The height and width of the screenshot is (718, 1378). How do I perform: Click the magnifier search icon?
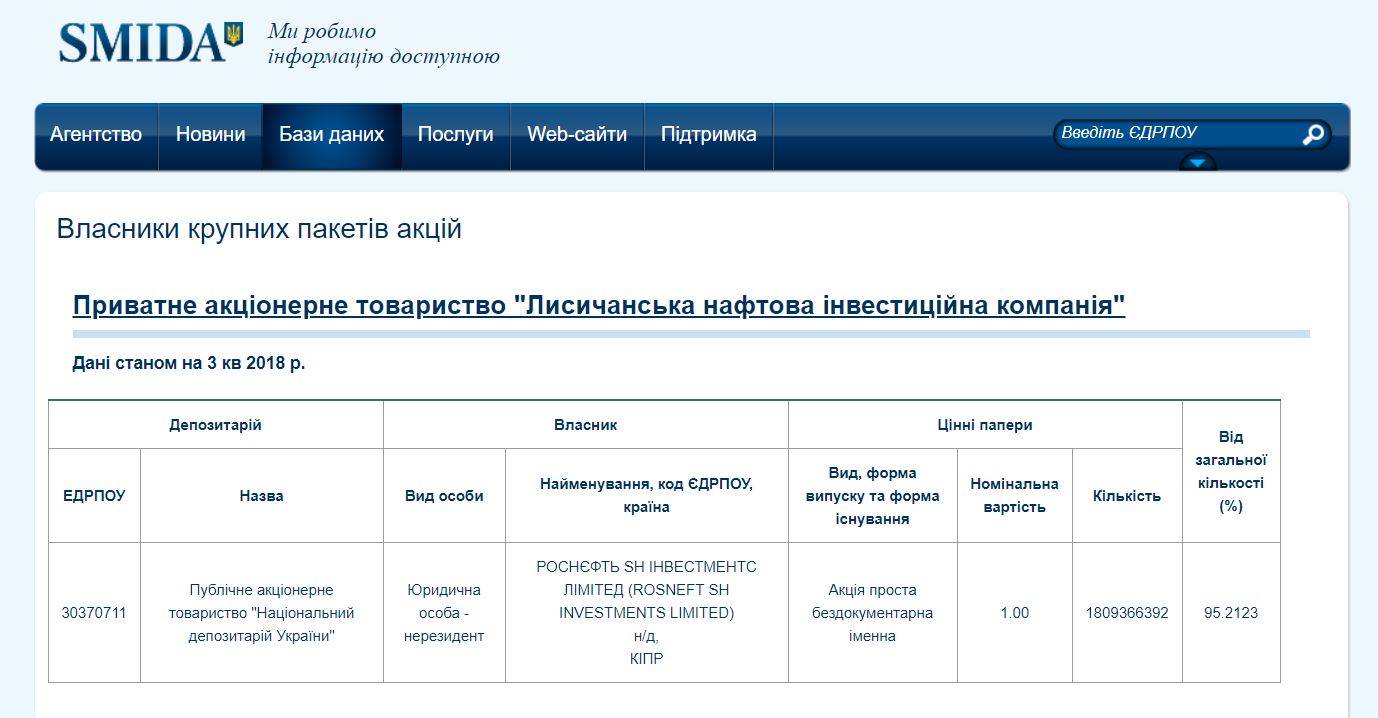(x=1313, y=134)
